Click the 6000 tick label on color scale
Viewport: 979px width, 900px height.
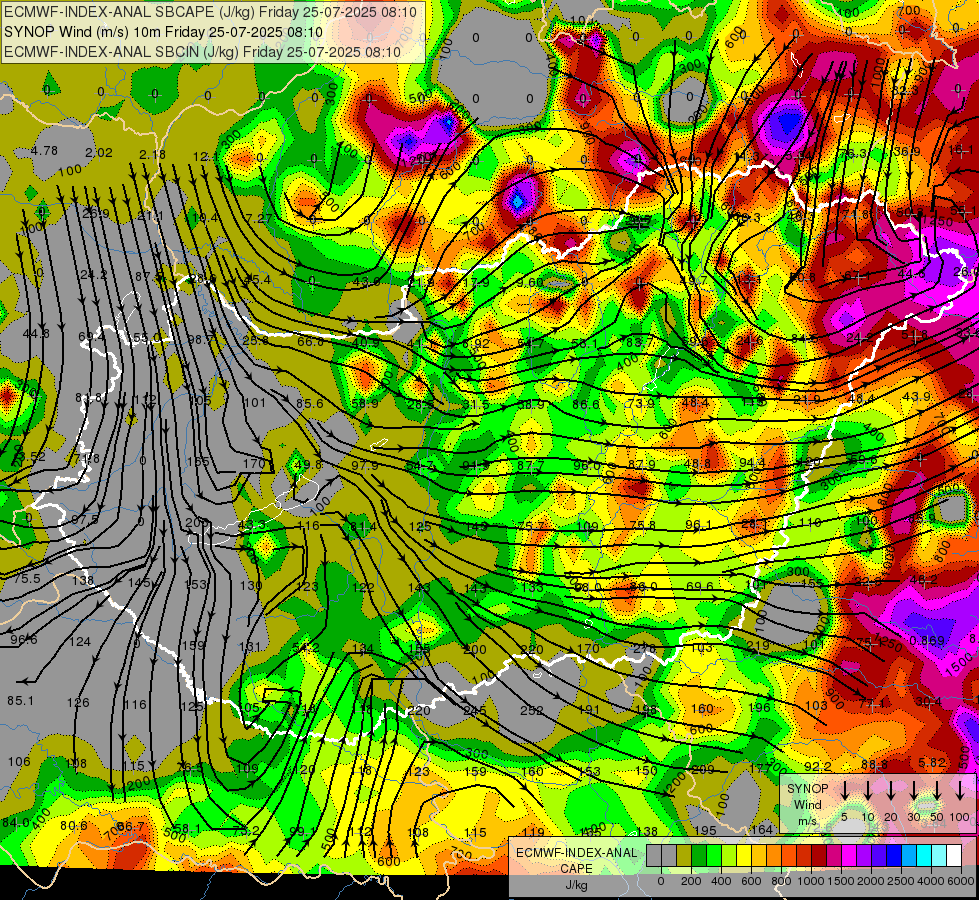[x=961, y=881]
